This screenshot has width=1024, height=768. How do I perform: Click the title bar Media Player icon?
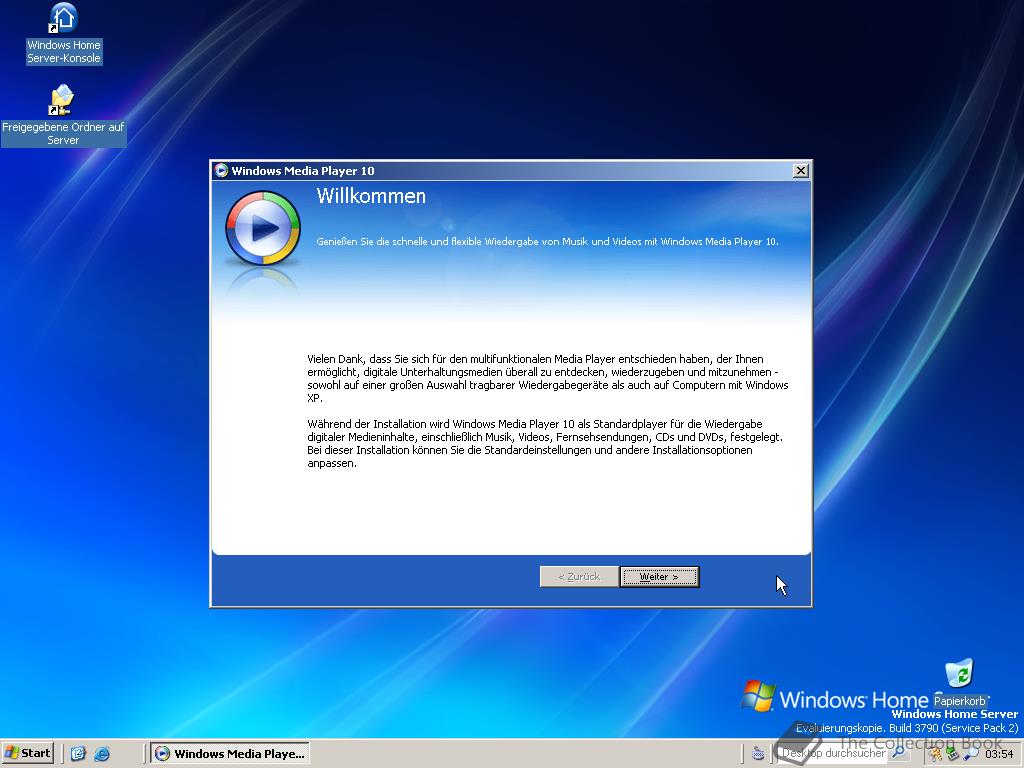(221, 170)
